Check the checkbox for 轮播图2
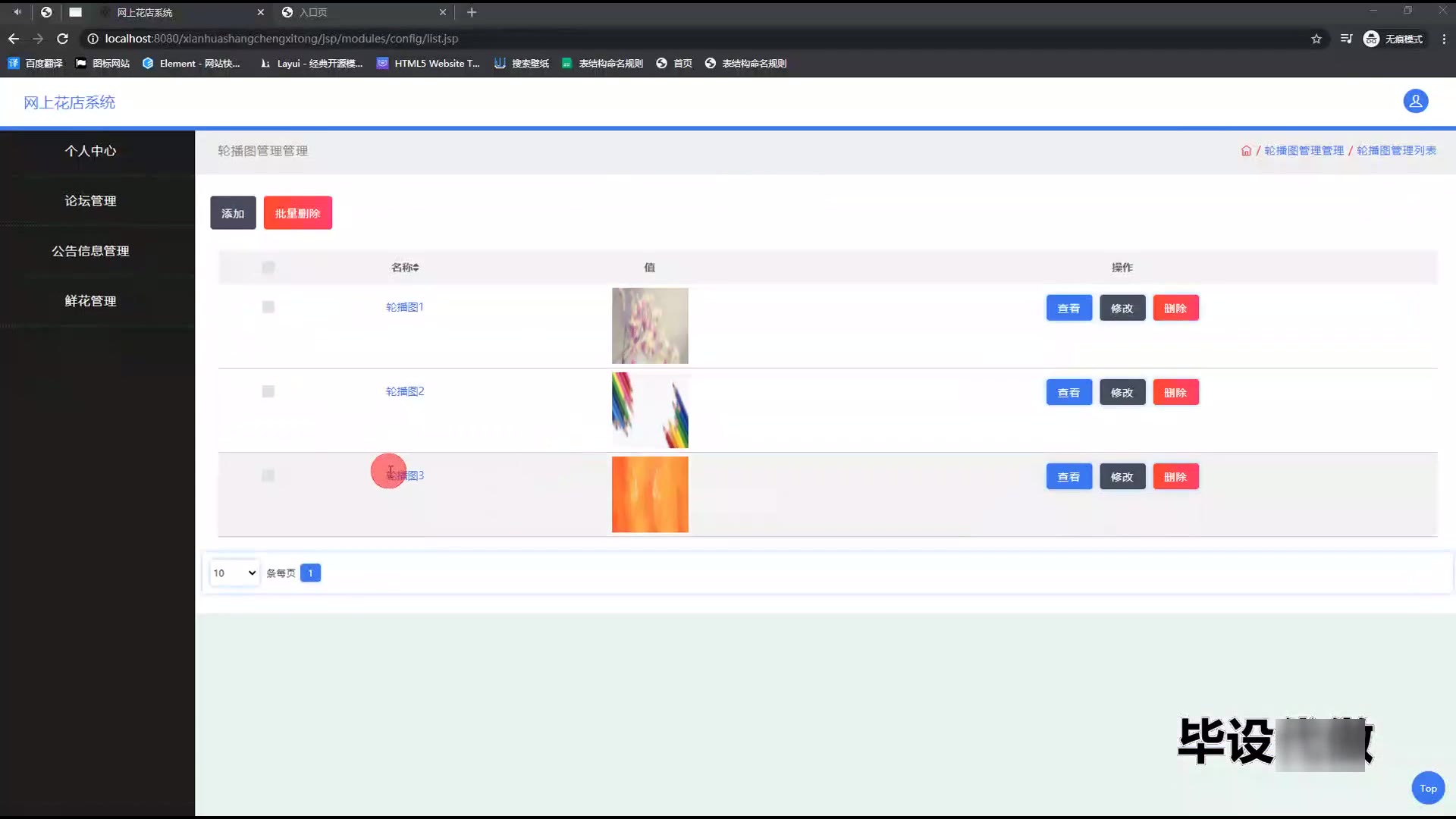 pos(268,391)
